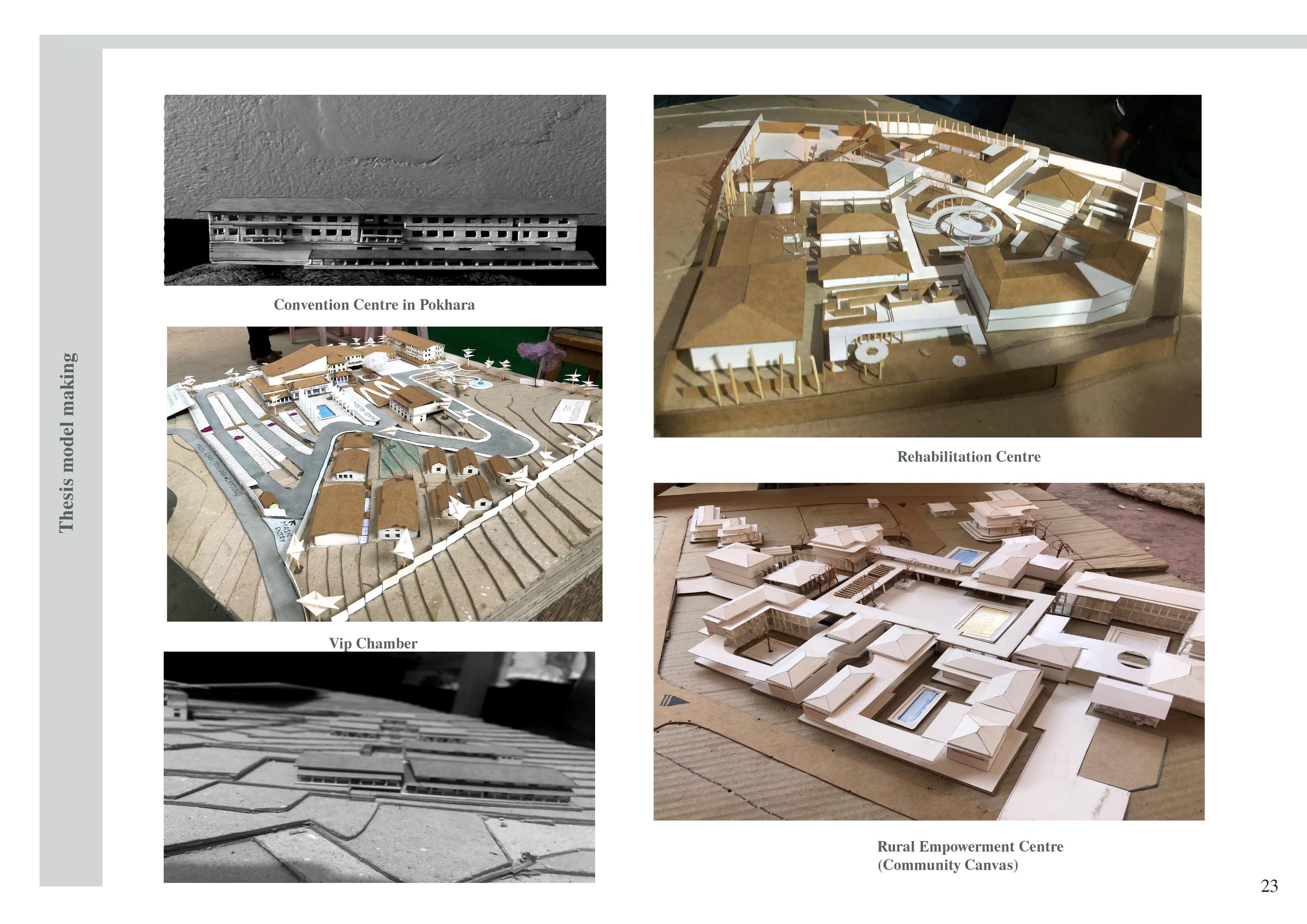This screenshot has width=1307, height=924.
Task: Click the Vip Chamber caption text
Action: click(373, 644)
